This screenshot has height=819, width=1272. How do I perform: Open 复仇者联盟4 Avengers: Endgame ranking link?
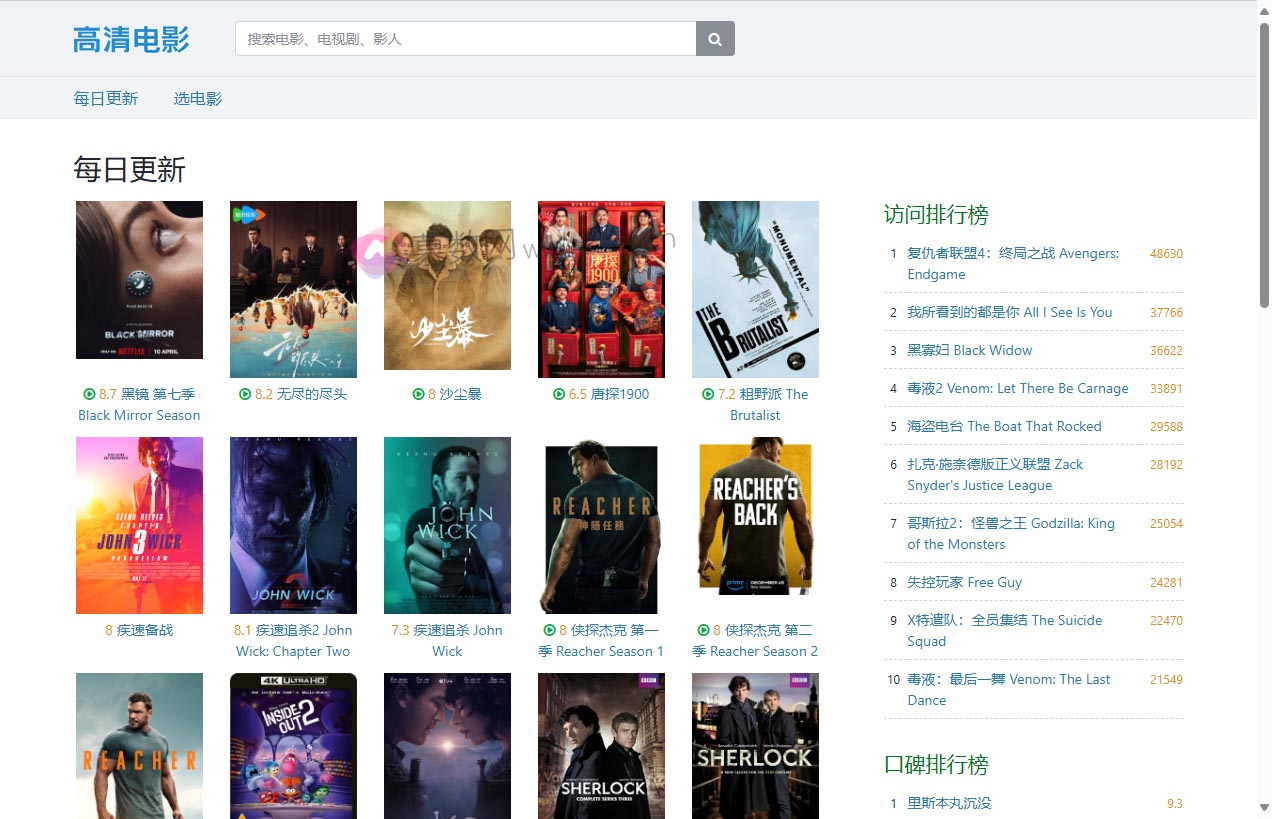1012,264
